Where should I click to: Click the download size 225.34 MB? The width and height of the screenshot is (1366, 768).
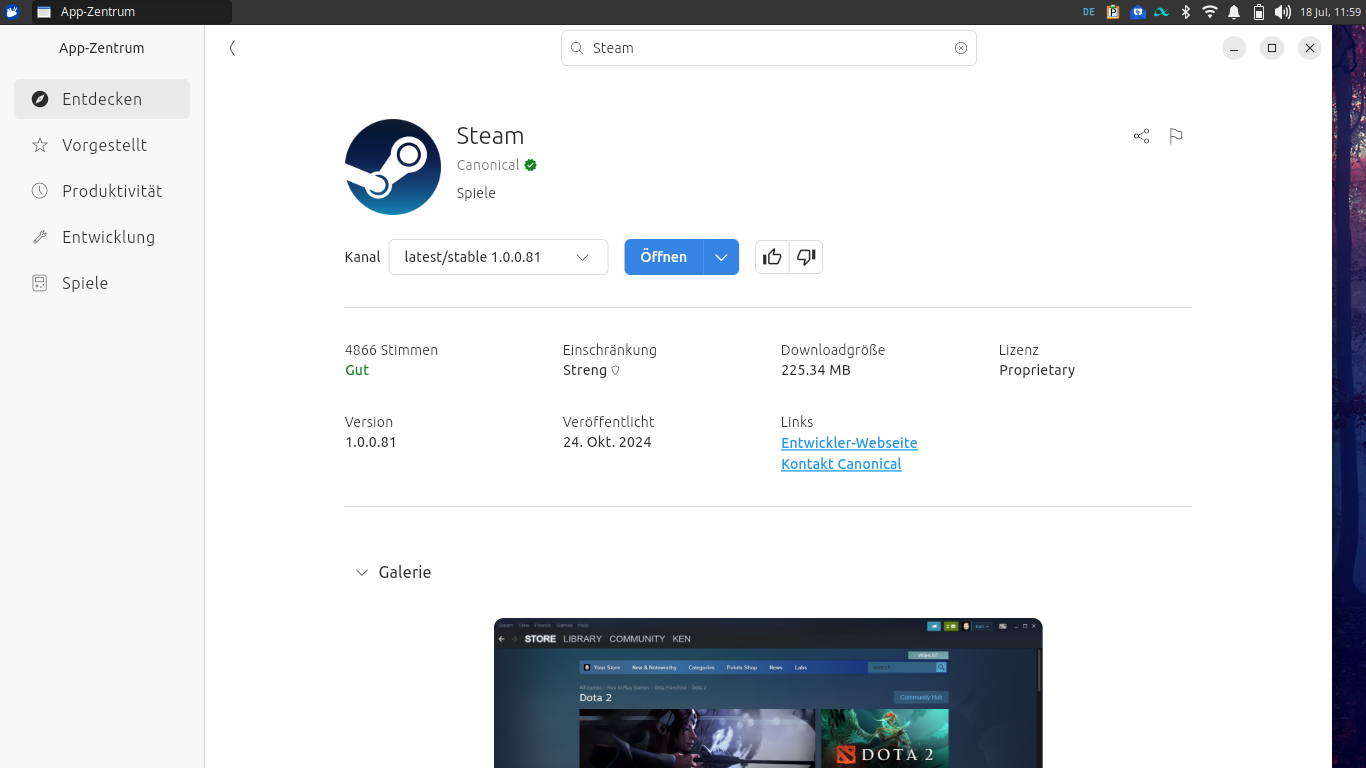click(816, 370)
